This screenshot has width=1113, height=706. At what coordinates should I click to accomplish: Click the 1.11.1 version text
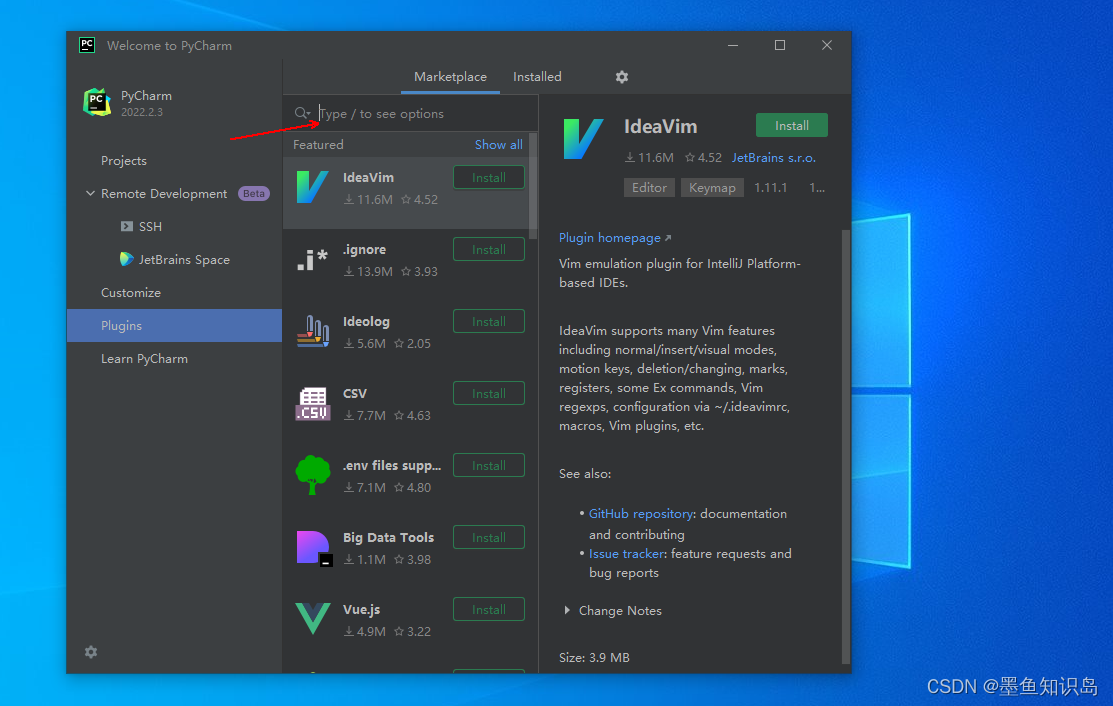(770, 187)
